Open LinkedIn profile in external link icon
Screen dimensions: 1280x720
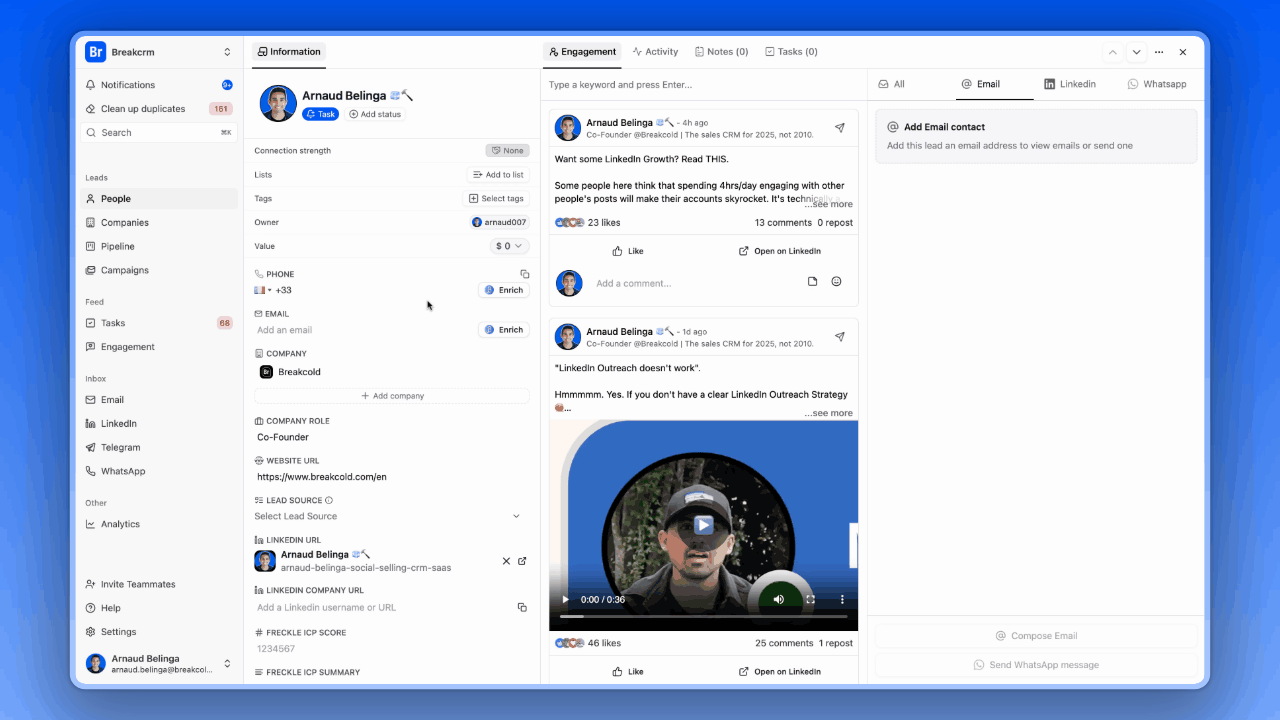(522, 561)
